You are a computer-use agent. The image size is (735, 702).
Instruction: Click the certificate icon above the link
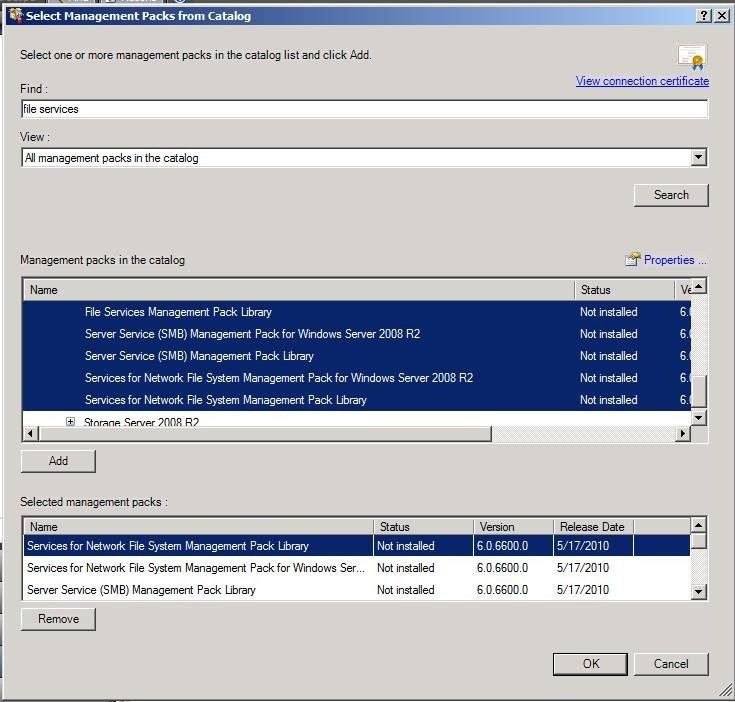[x=692, y=58]
